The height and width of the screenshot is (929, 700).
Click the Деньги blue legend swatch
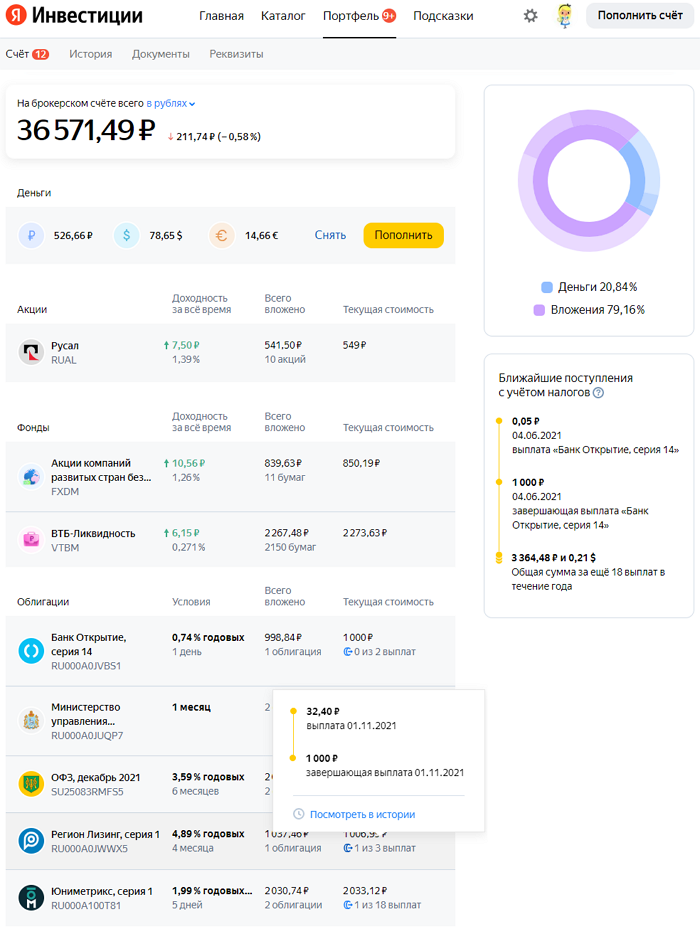(547, 287)
